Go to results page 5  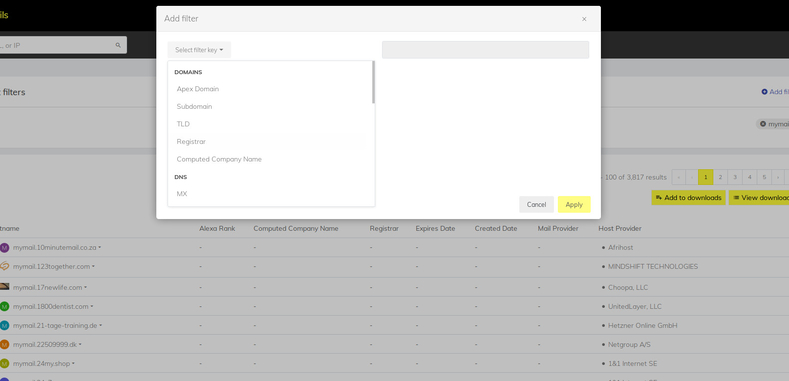(764, 177)
